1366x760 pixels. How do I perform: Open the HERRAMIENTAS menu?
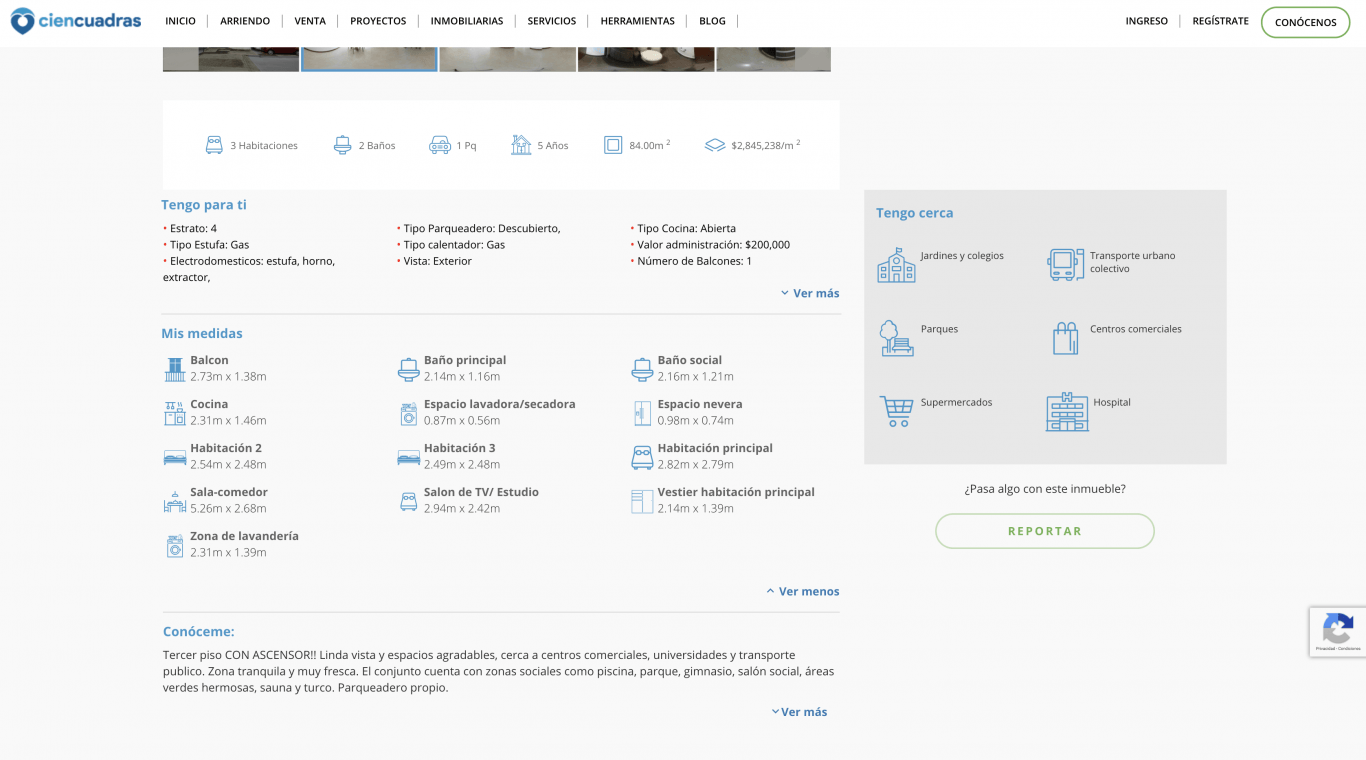point(637,21)
